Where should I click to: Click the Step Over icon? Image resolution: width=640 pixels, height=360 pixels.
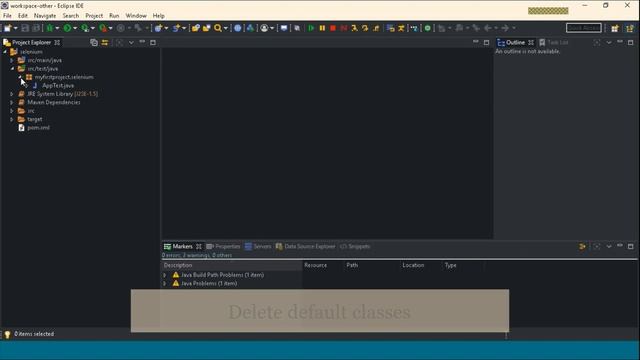tap(365, 28)
